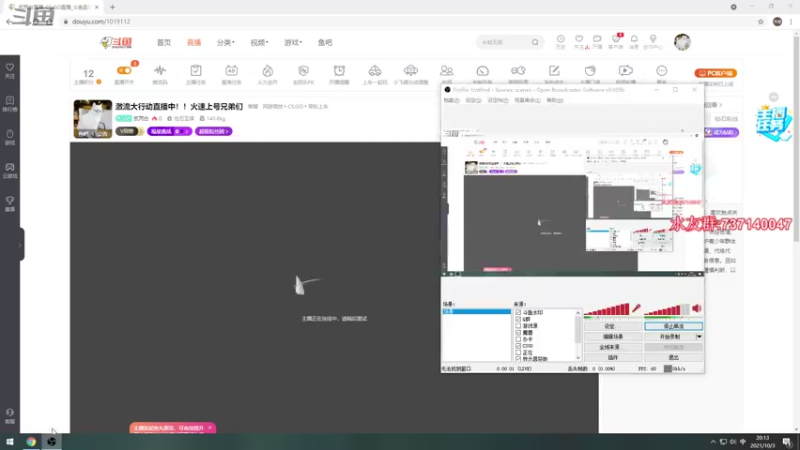Check the 正在 source in OBS
Image resolution: width=800 pixels, height=450 pixels.
tap(518, 352)
